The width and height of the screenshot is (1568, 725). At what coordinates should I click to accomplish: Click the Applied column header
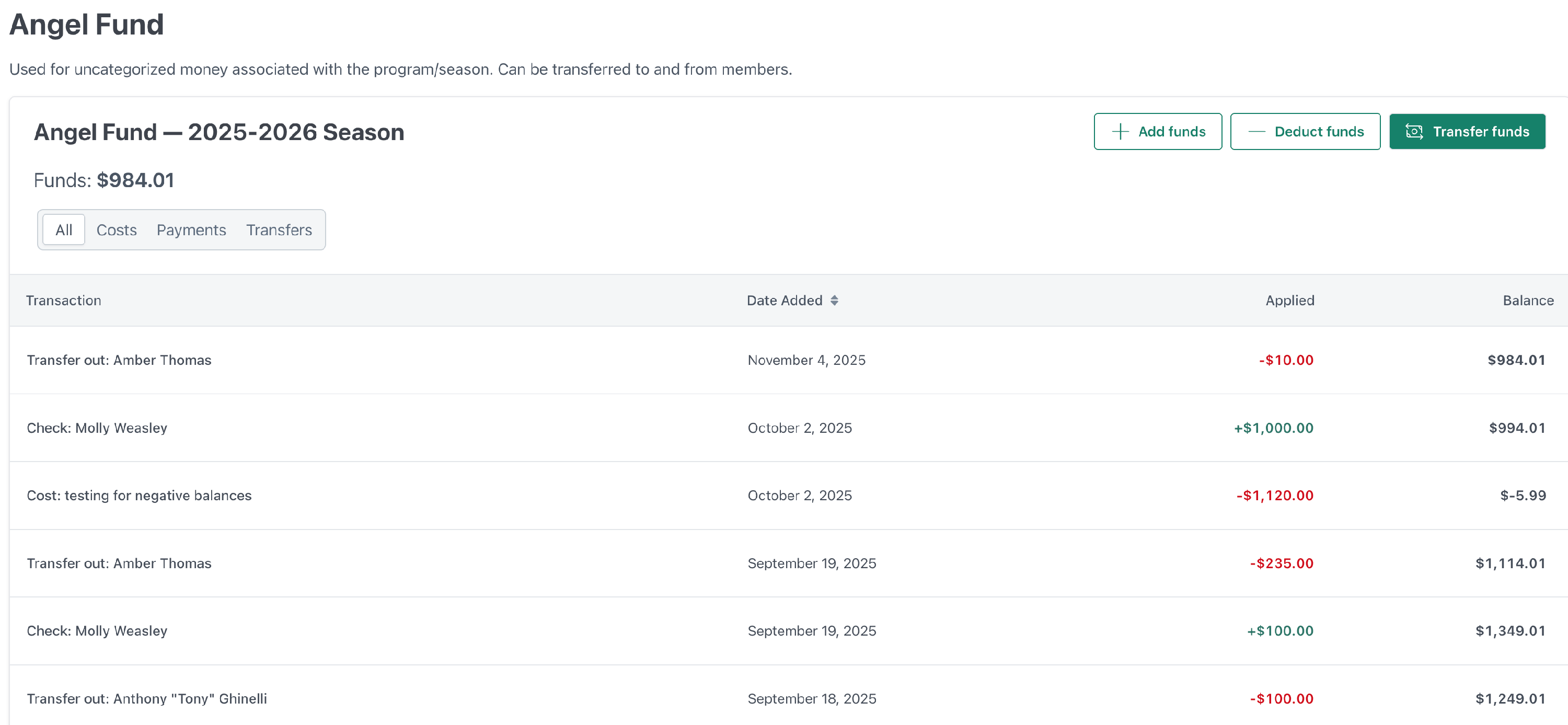click(x=1289, y=300)
